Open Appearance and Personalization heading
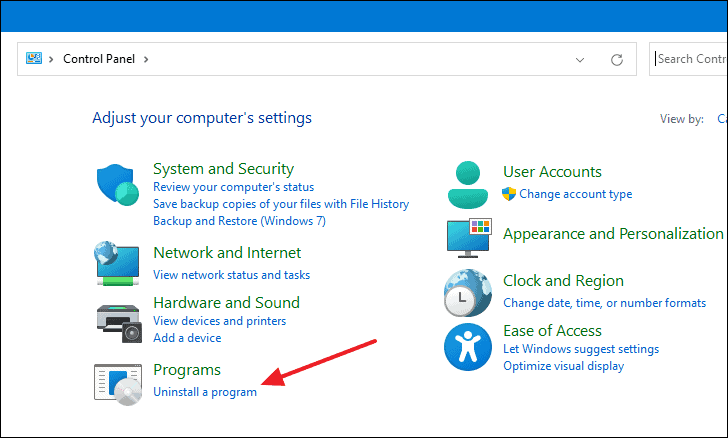 tap(613, 234)
